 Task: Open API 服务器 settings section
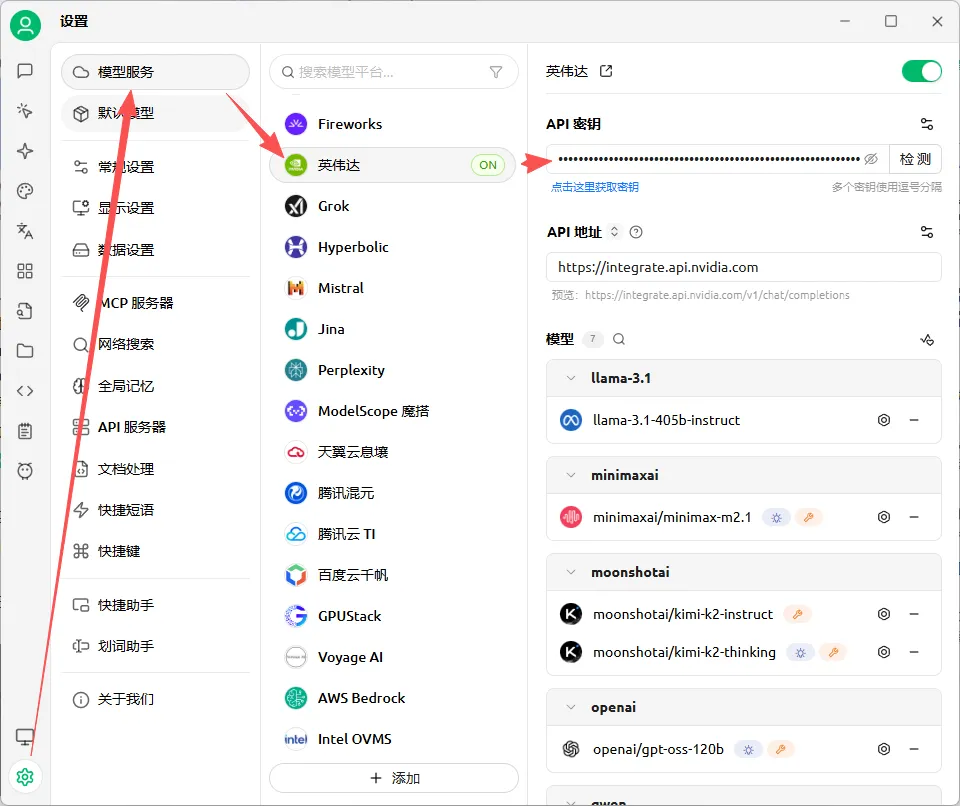pos(156,427)
